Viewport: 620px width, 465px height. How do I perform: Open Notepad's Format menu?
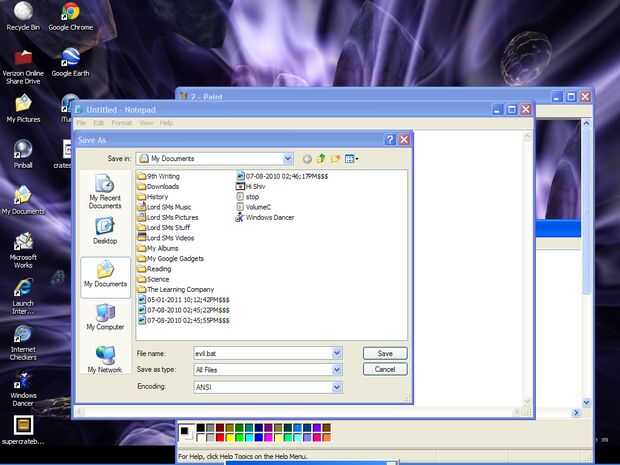[x=122, y=123]
